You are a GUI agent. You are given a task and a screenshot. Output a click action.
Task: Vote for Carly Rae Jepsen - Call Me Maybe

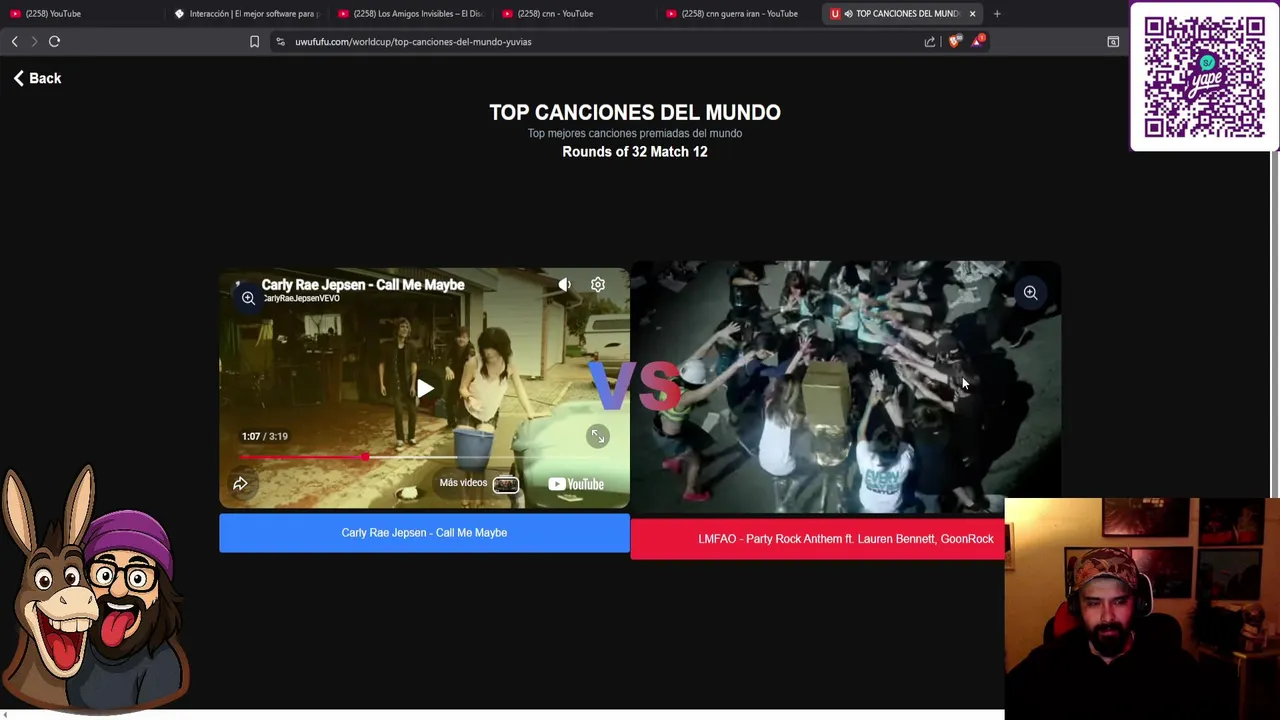click(424, 533)
